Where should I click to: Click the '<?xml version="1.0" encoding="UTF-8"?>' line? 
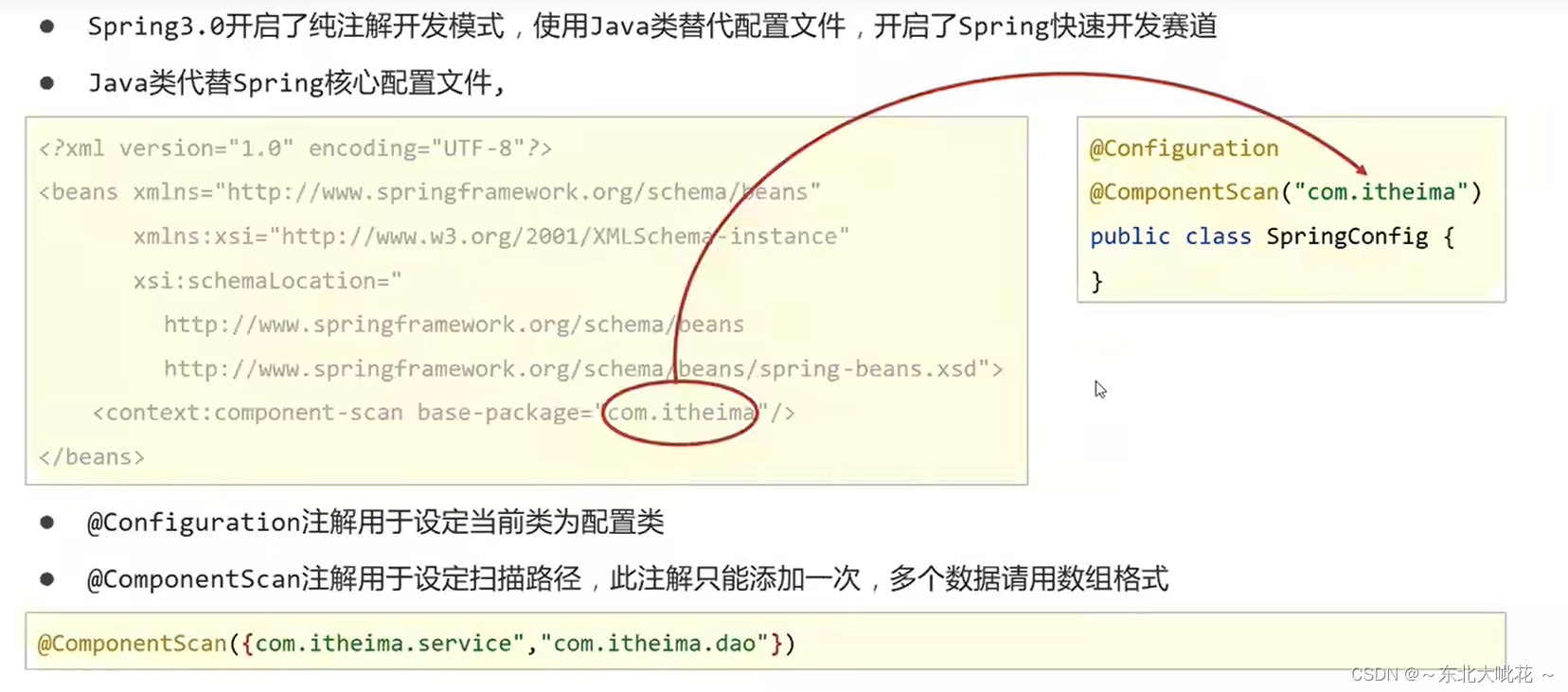click(x=295, y=149)
